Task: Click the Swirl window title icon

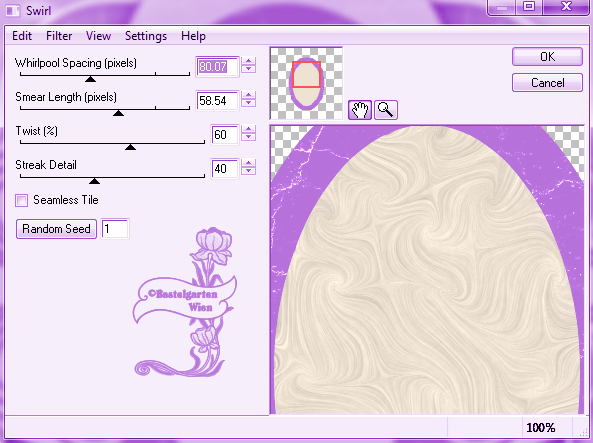Action: pyautogui.click(x=12, y=11)
